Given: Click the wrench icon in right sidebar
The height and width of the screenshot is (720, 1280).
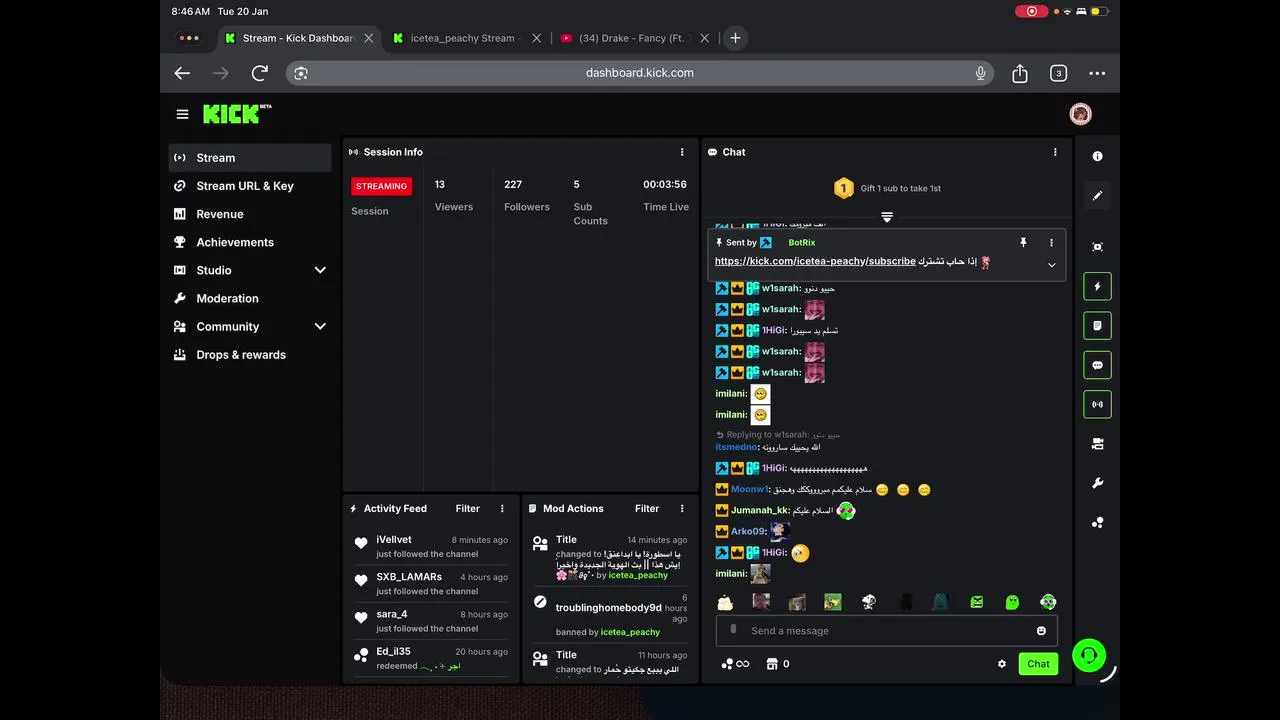Looking at the screenshot, I should pyautogui.click(x=1097, y=483).
